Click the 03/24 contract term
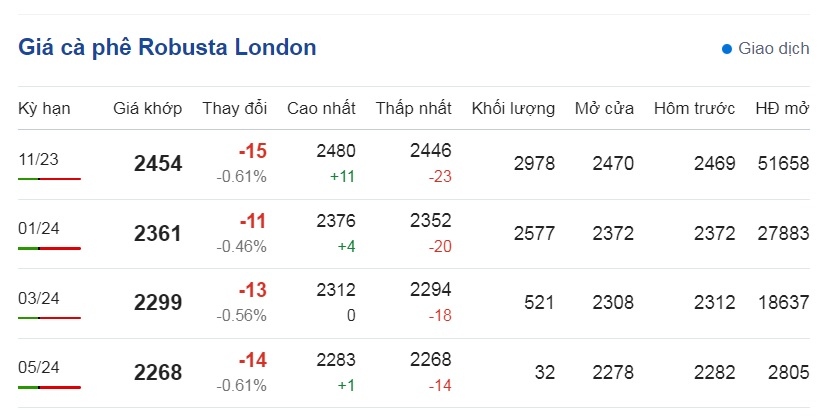Image resolution: width=830 pixels, height=418 pixels. point(39,298)
